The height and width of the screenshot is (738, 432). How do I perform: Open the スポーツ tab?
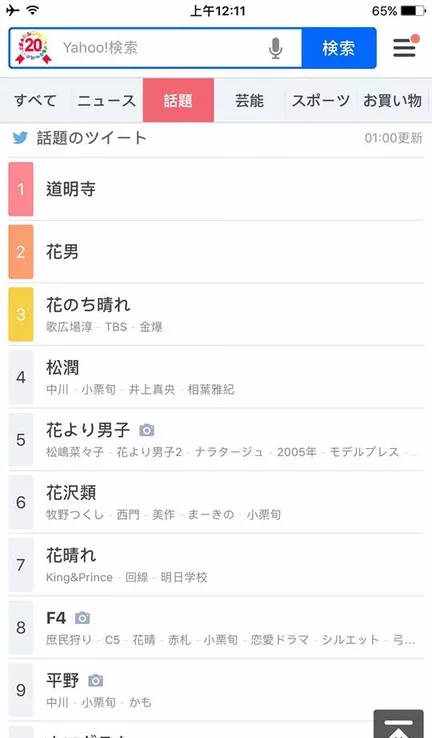pyautogui.click(x=321, y=100)
